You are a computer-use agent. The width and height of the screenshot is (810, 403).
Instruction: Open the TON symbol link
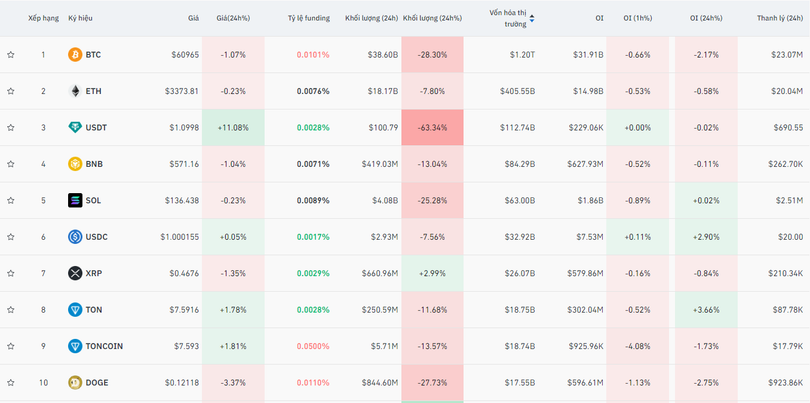point(94,310)
